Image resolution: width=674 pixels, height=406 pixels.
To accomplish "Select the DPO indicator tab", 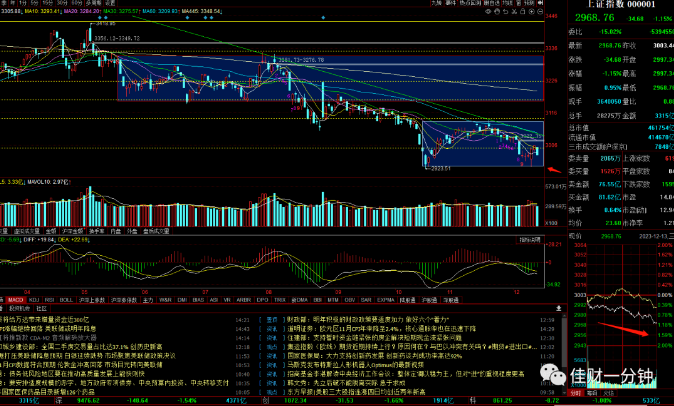I will point(263,300).
